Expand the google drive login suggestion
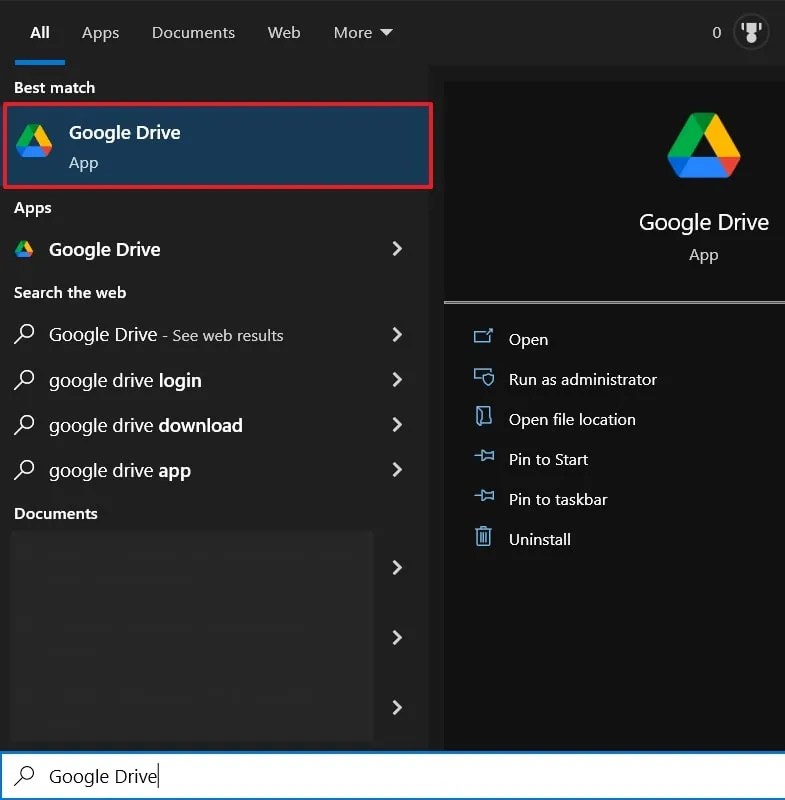Screen dimensions: 785x800 pos(397,380)
